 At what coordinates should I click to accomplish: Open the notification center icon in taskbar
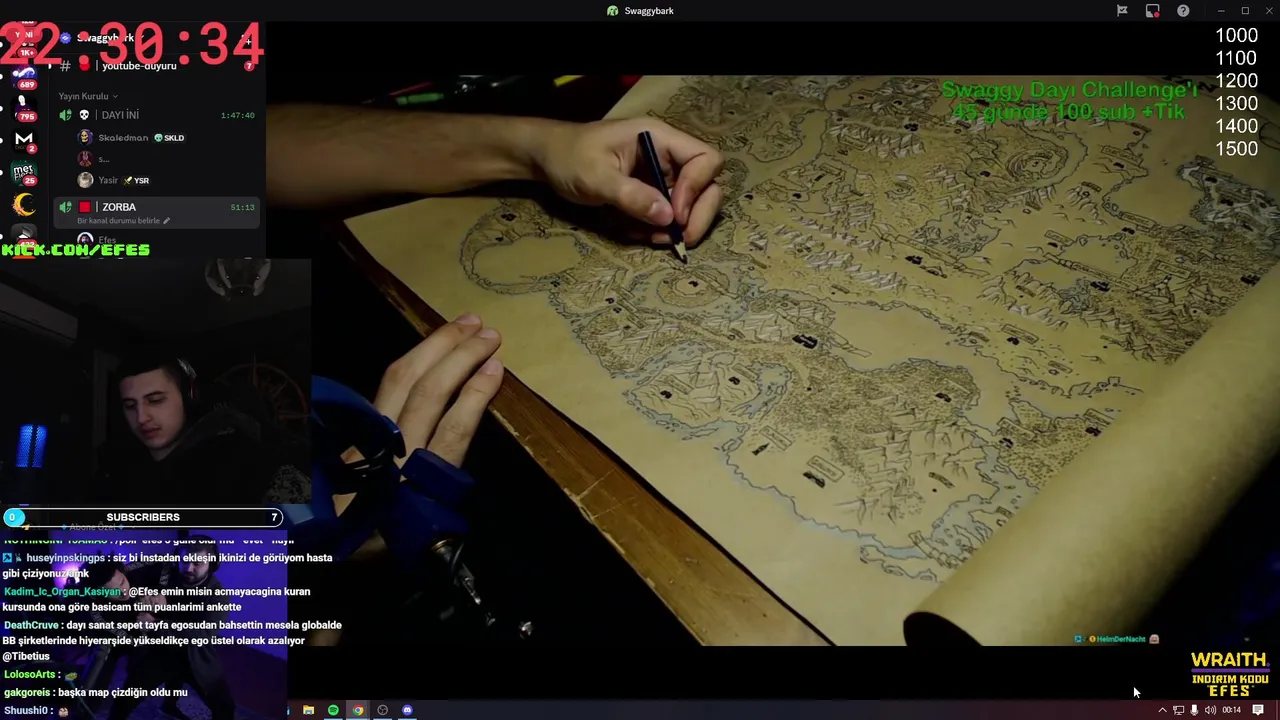click(1258, 710)
